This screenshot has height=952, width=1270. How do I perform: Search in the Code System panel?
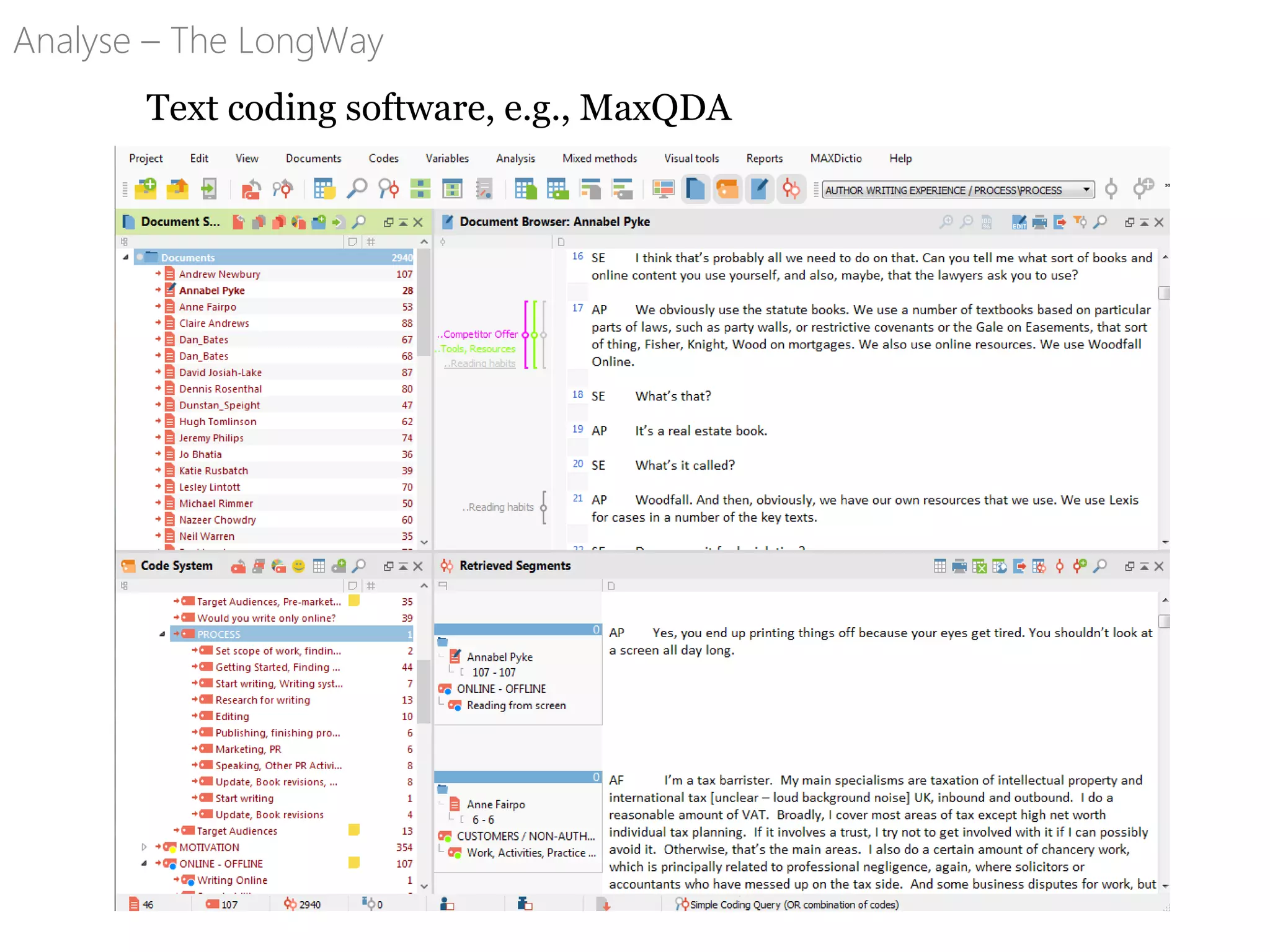358,566
